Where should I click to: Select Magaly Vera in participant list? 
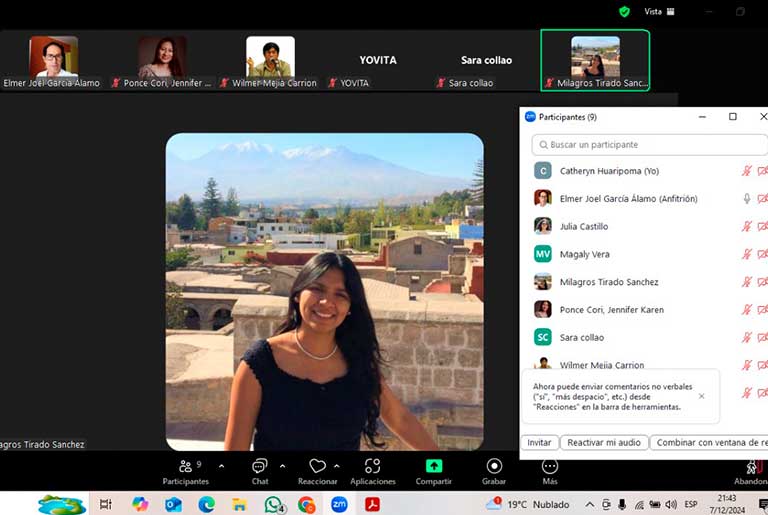584,254
